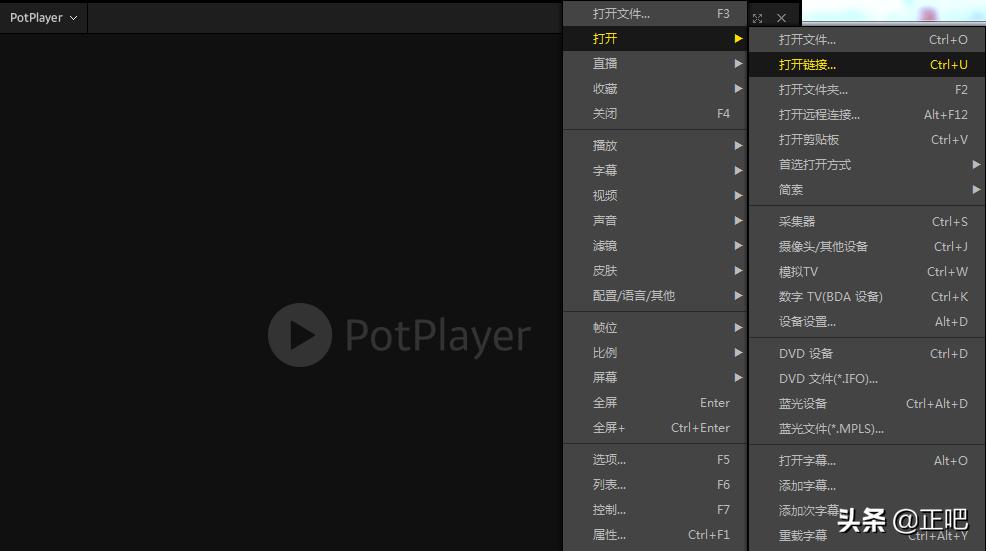The height and width of the screenshot is (551, 986).
Task: Click the fullscreen toggle icon in title bar
Action: point(757,18)
